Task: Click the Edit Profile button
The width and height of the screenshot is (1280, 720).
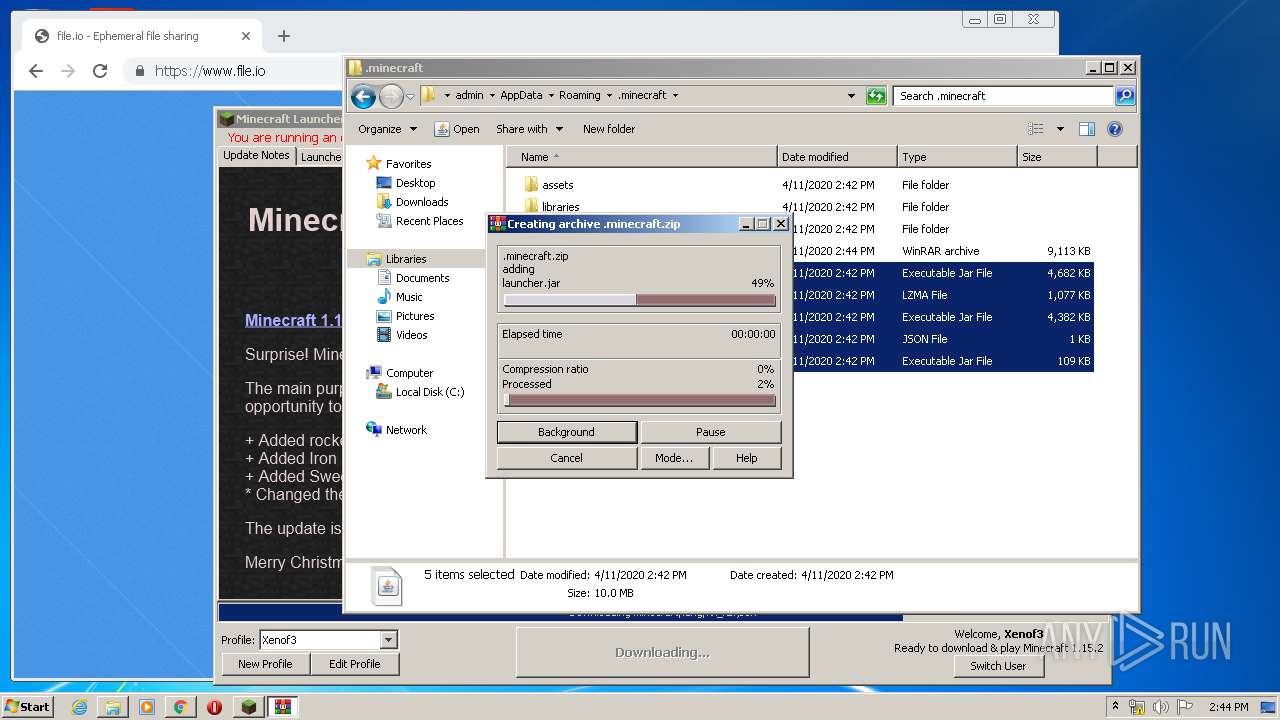Action: (x=354, y=664)
